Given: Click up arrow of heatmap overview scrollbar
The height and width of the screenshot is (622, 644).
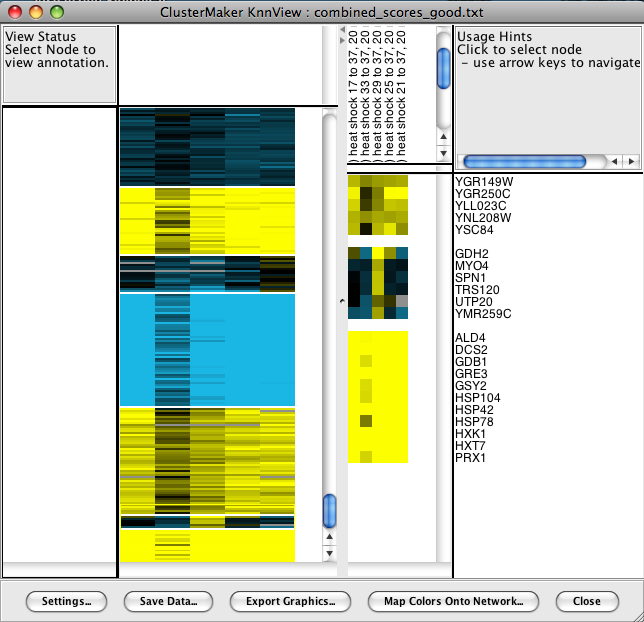Looking at the screenshot, I should 330,536.
